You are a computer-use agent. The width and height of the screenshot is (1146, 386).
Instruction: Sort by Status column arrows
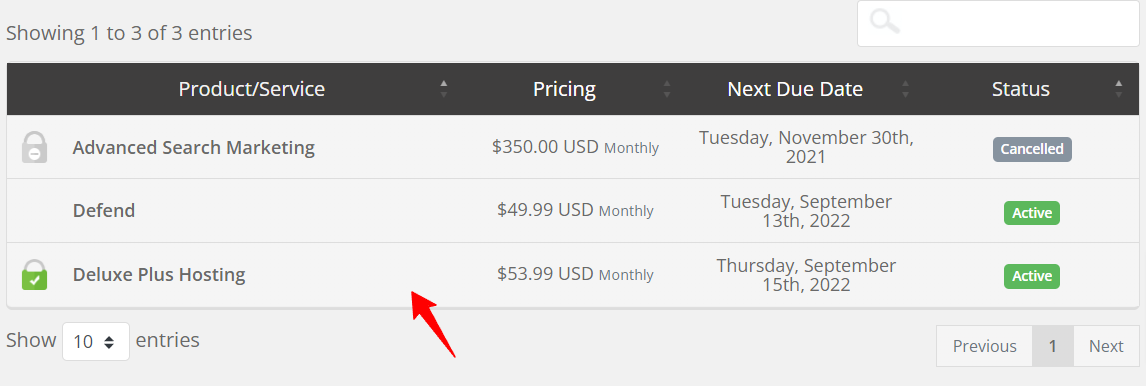pyautogui.click(x=1118, y=89)
